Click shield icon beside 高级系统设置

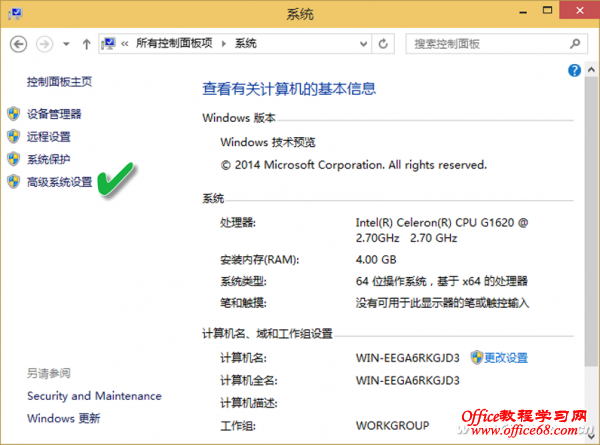[14, 181]
